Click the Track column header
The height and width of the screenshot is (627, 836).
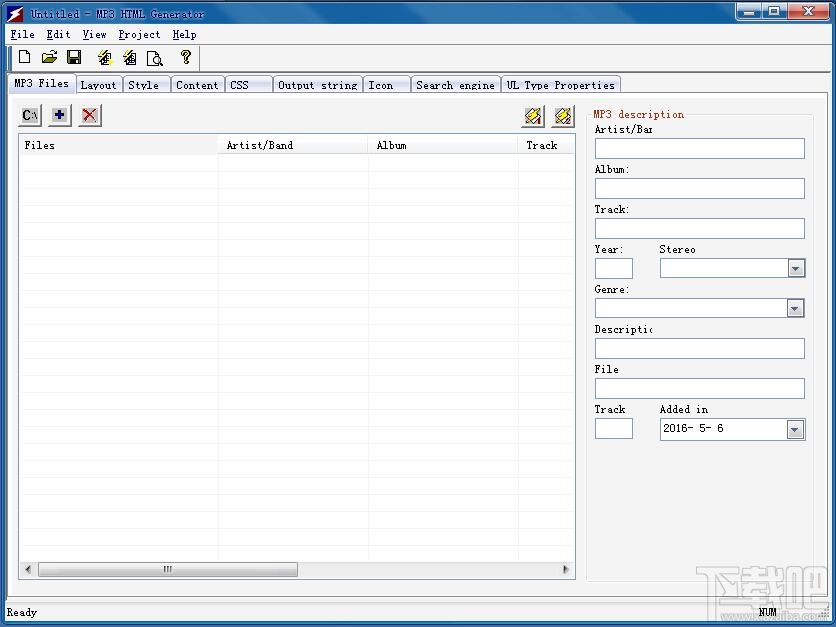click(x=546, y=145)
